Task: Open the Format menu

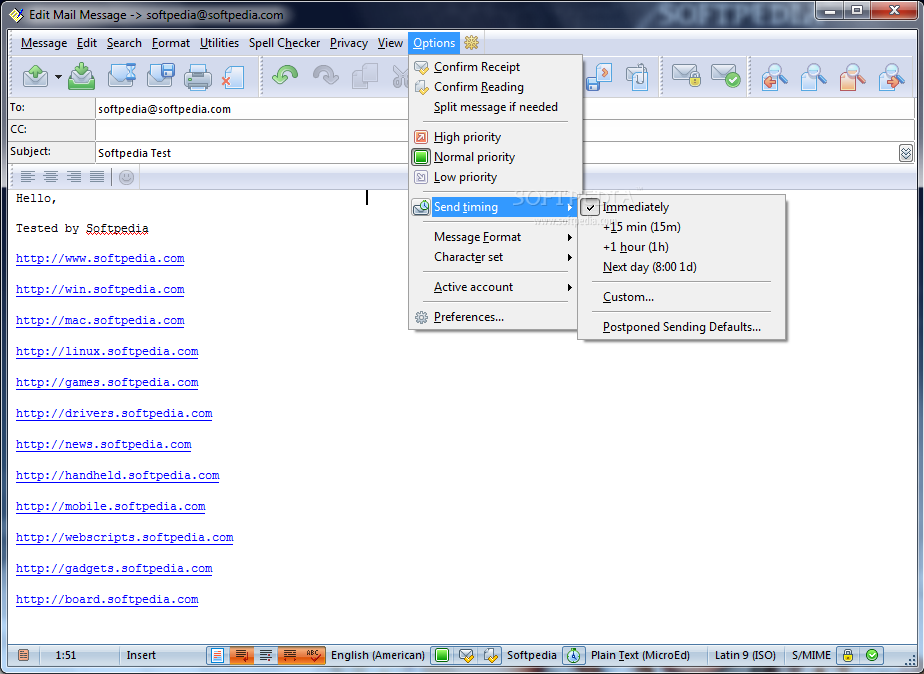Action: click(171, 43)
